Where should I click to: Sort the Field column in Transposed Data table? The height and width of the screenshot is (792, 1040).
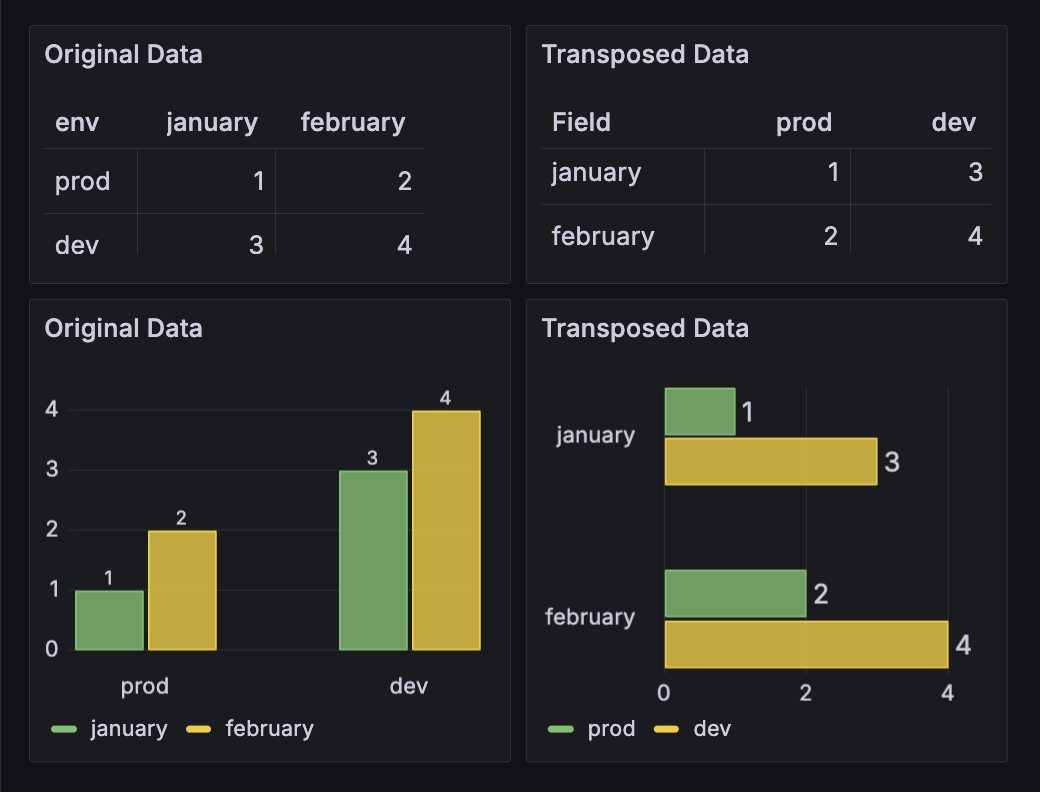580,122
